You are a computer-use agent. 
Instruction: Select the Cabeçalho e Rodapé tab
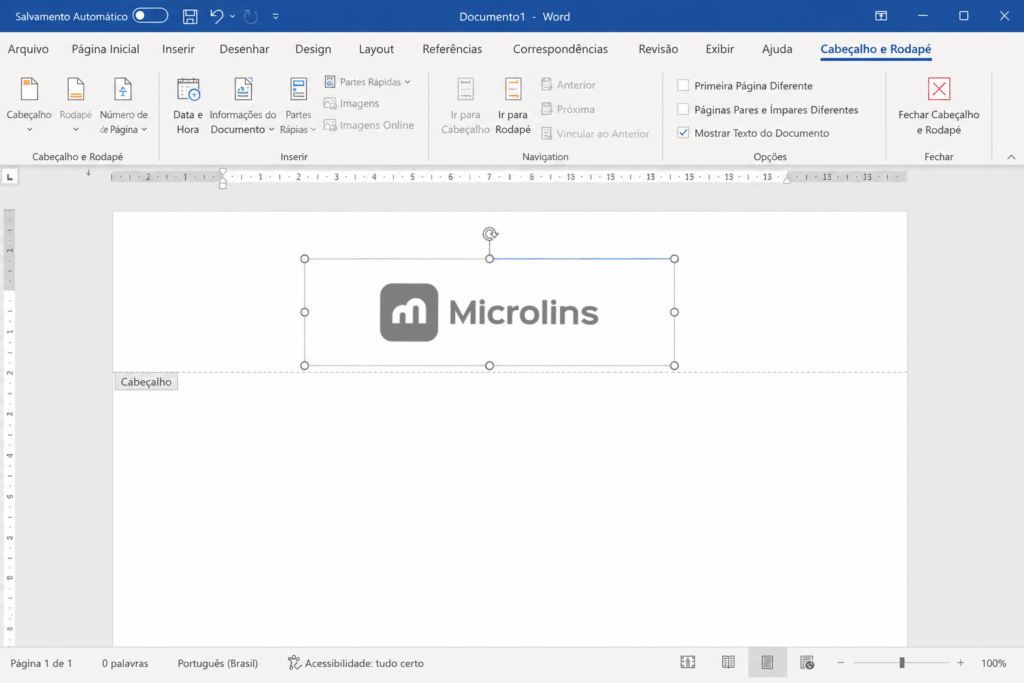[876, 49]
